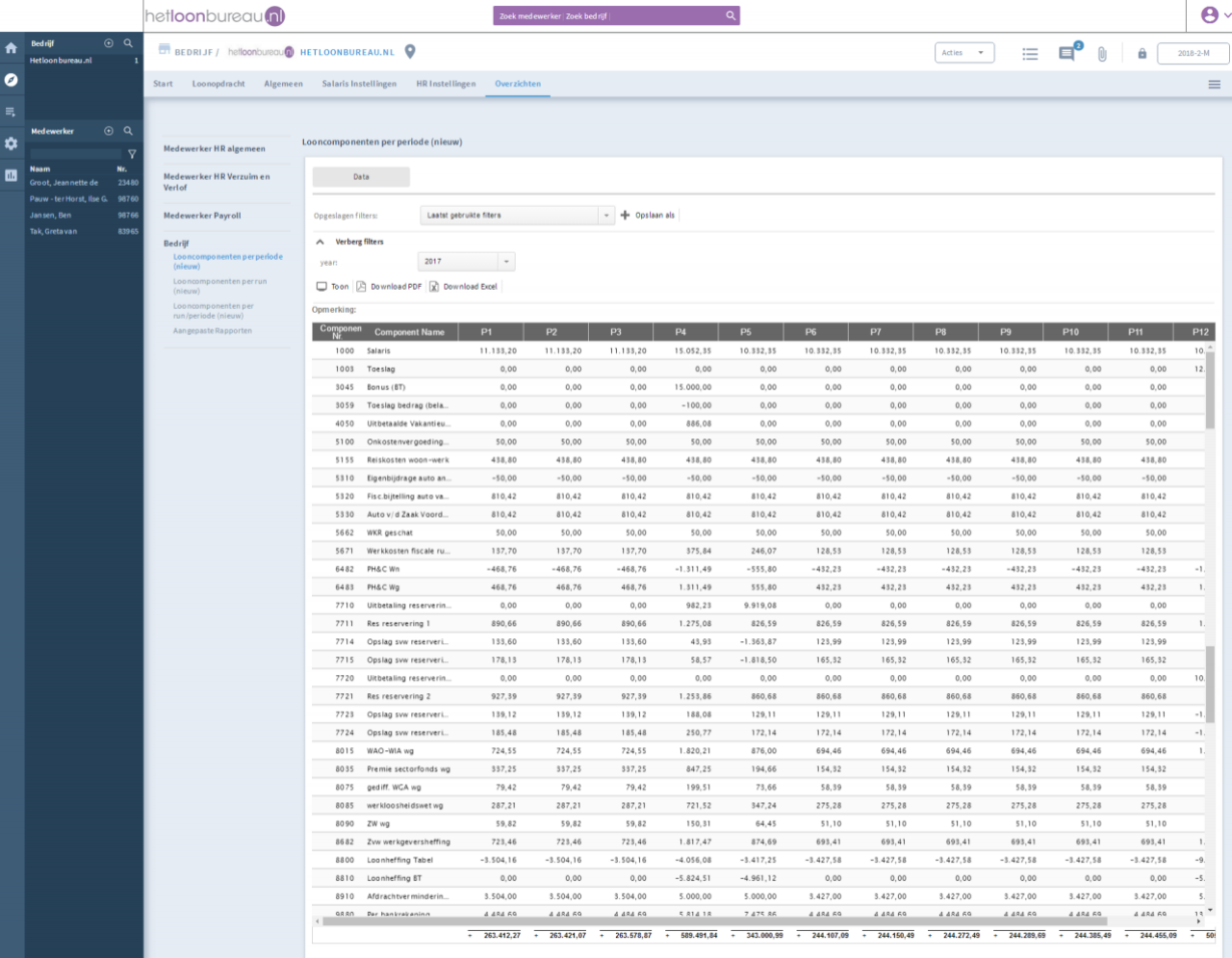Open the year 2017 dropdown

coord(506,262)
